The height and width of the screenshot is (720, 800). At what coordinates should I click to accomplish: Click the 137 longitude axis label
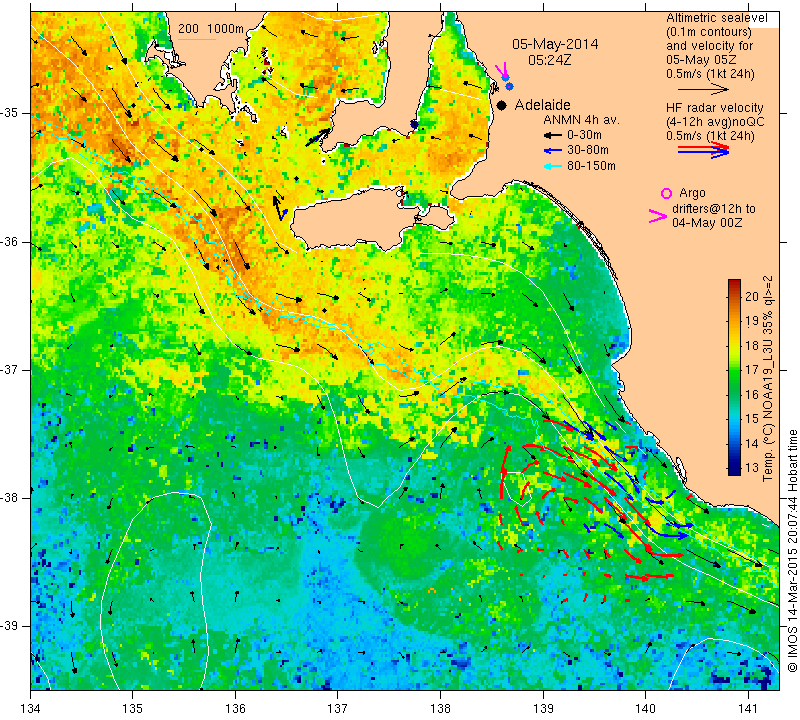[338, 709]
